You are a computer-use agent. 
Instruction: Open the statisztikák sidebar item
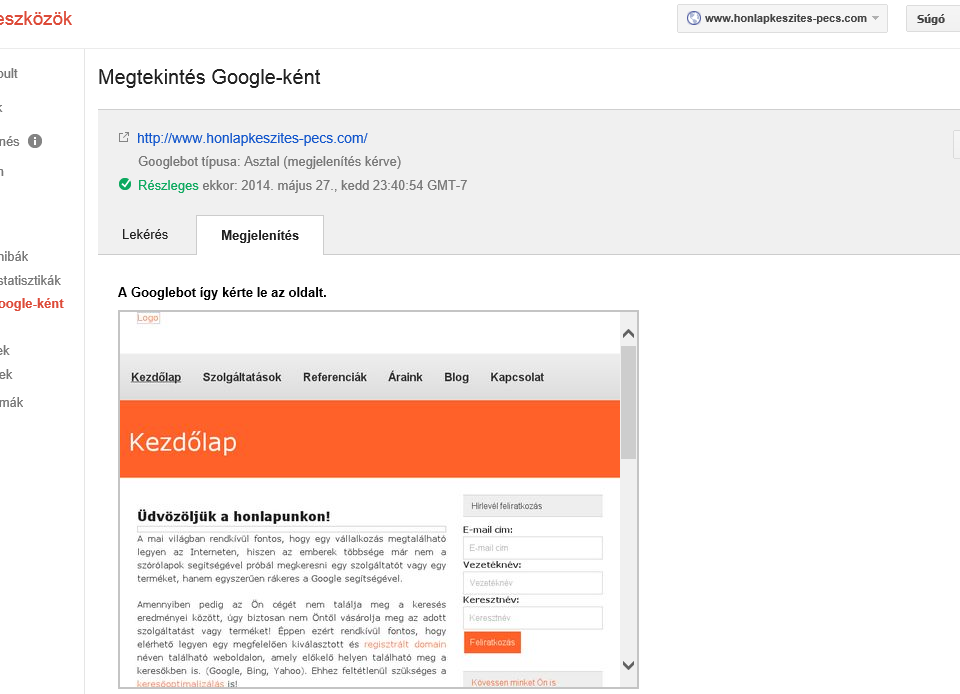pyautogui.click(x=31, y=280)
